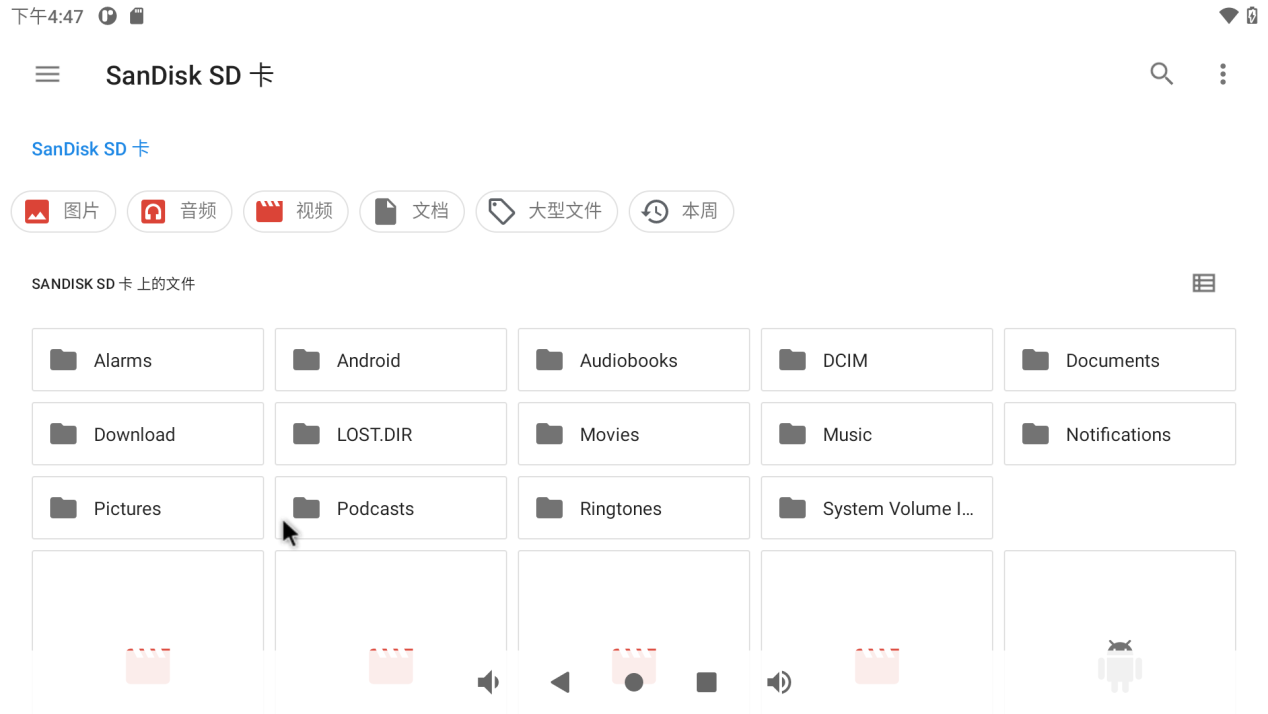Switch to list view layout
This screenshot has height=714, width=1268.
pyautogui.click(x=1203, y=284)
